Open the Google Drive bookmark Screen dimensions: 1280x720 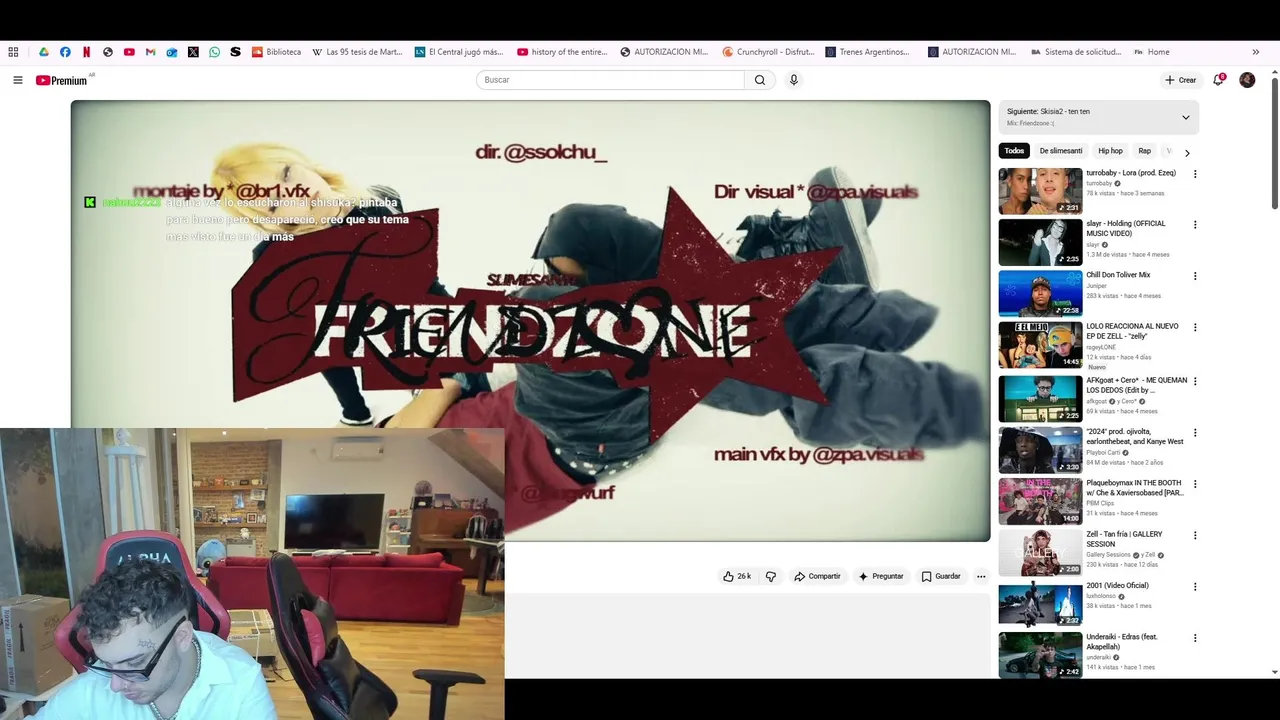click(x=44, y=52)
